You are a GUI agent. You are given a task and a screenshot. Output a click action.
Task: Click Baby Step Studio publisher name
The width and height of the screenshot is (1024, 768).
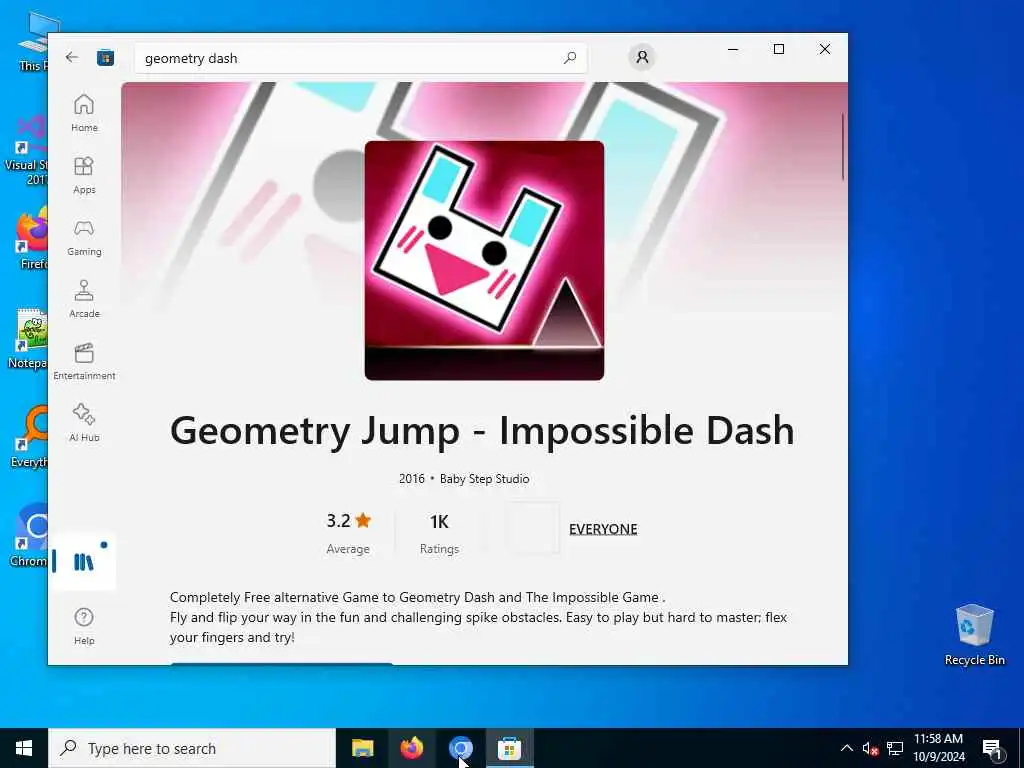pos(485,479)
